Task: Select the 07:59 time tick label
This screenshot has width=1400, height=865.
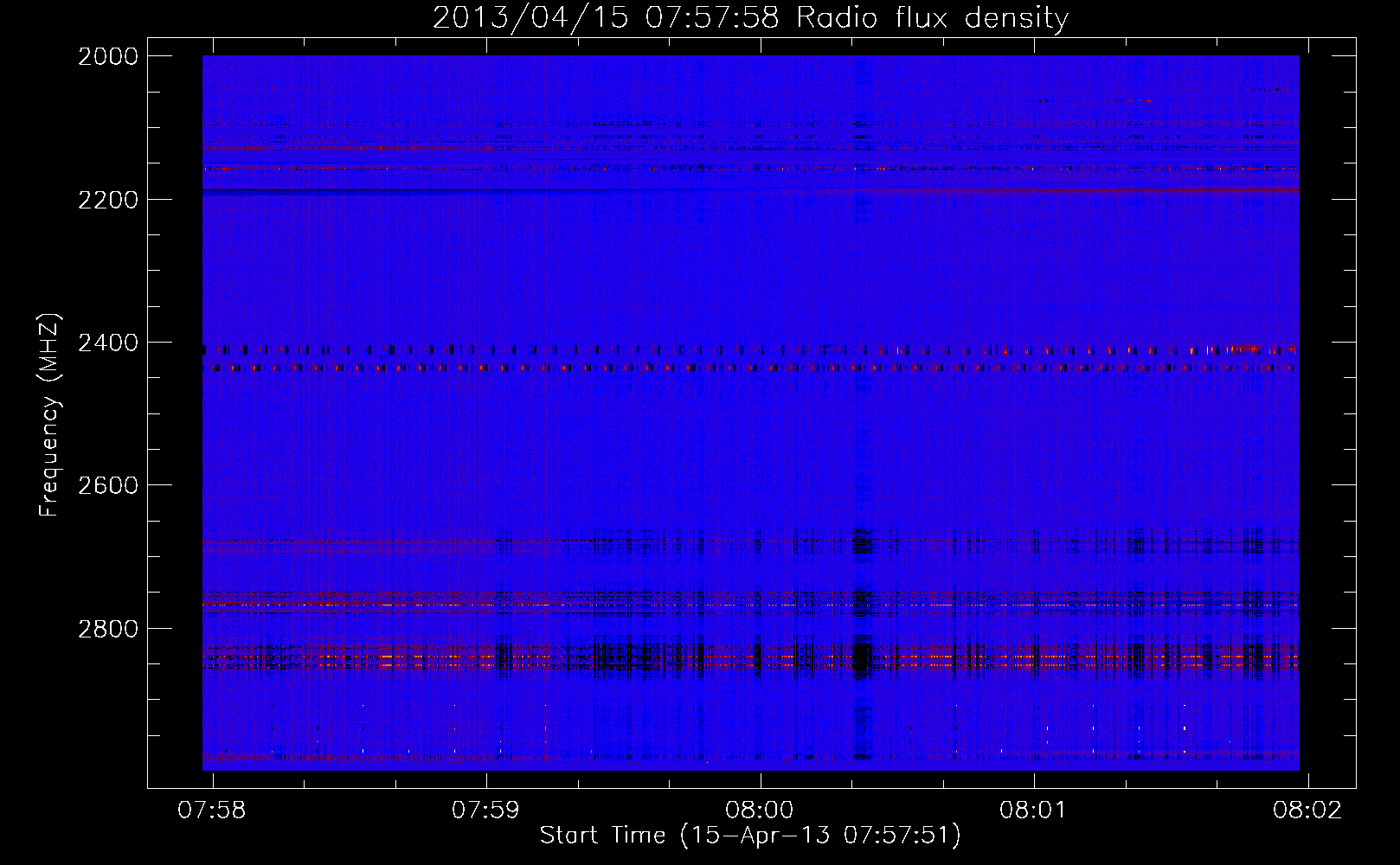Action: (486, 810)
